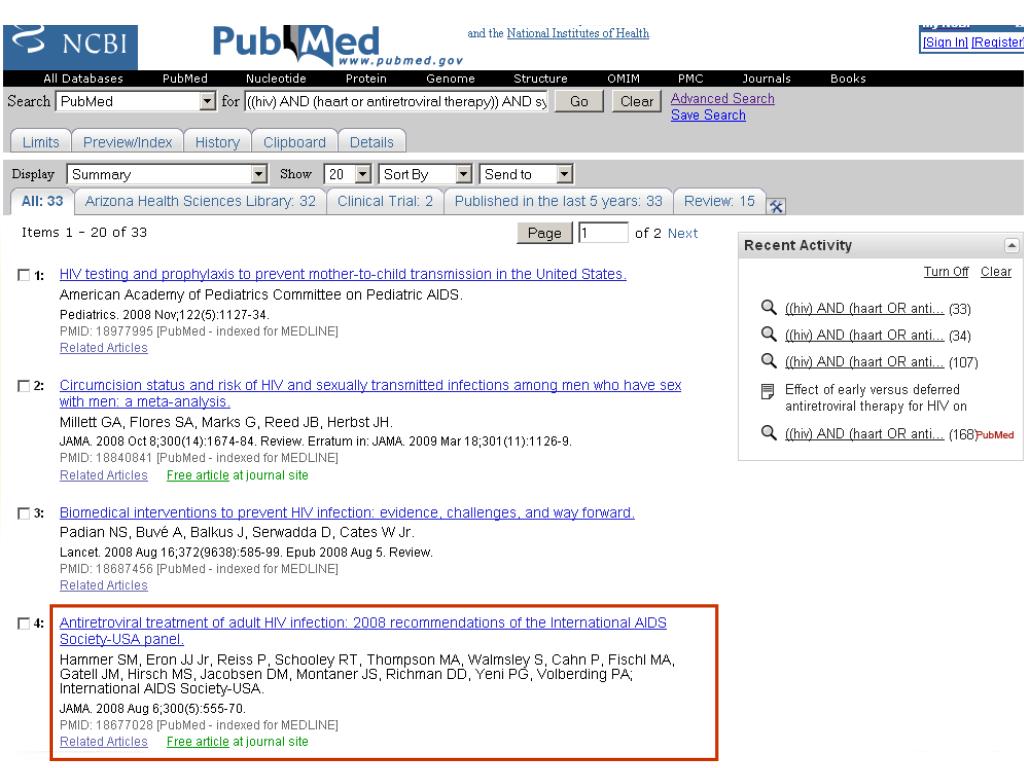Screen dimensions: 1024x768
Task: Click the NCBI logo
Action: tap(70, 46)
